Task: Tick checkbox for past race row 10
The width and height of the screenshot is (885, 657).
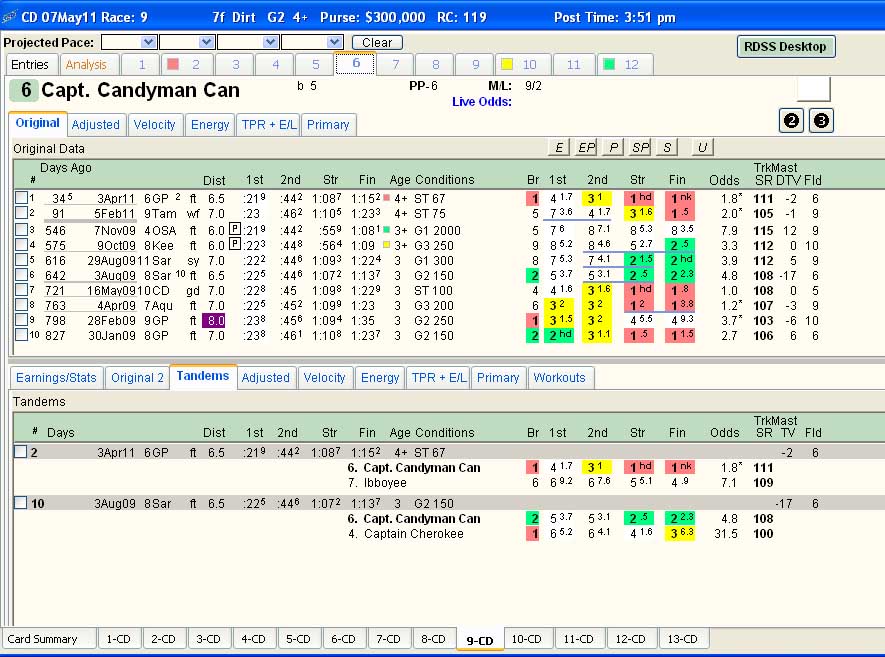Action: coord(21,334)
